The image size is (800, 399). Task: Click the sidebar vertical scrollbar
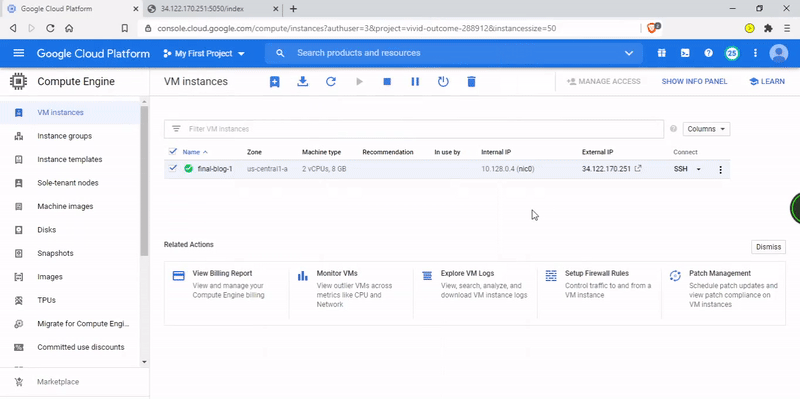coord(144,181)
